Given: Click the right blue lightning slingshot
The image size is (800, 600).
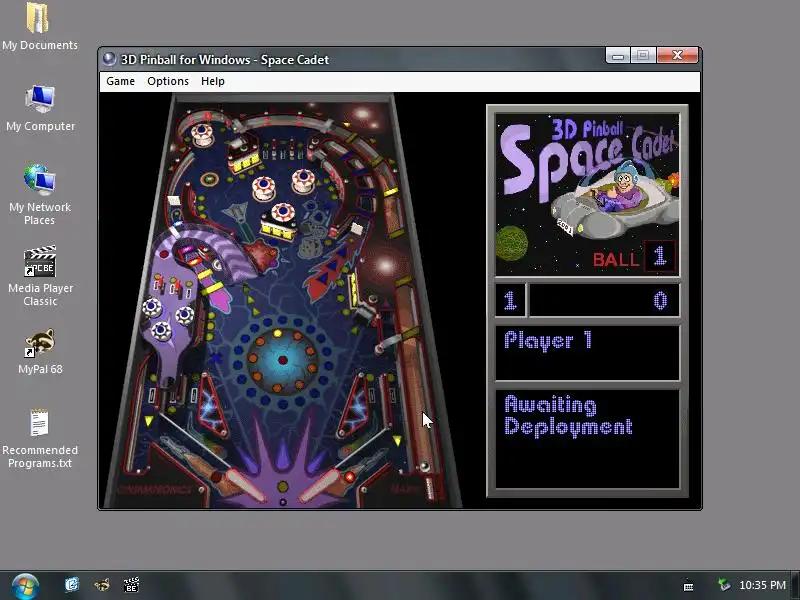Looking at the screenshot, I should 354,406.
